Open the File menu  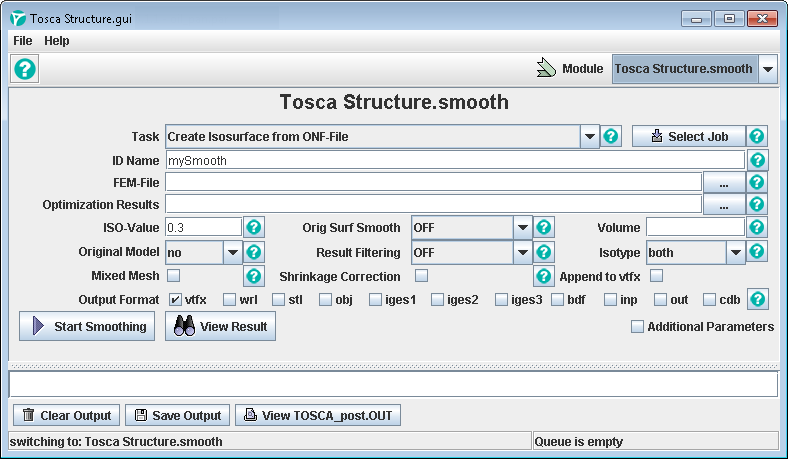pyautogui.click(x=22, y=41)
